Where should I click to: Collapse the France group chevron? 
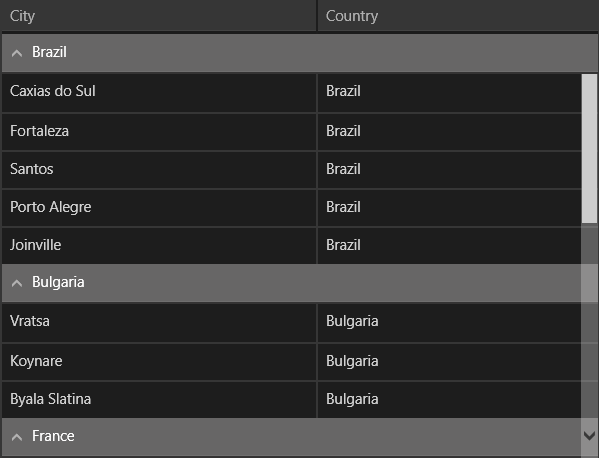coord(17,437)
